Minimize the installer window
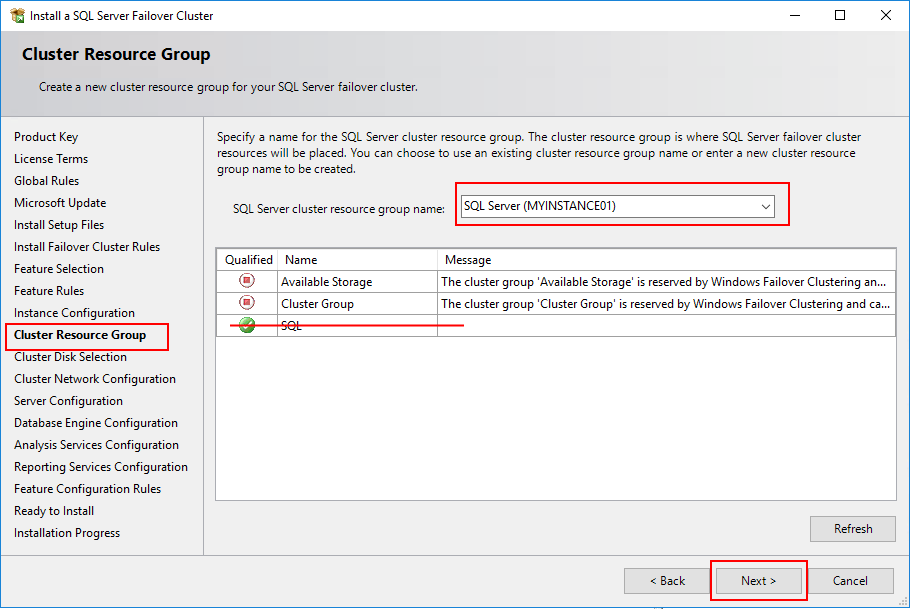The width and height of the screenshot is (910, 609). (795, 16)
